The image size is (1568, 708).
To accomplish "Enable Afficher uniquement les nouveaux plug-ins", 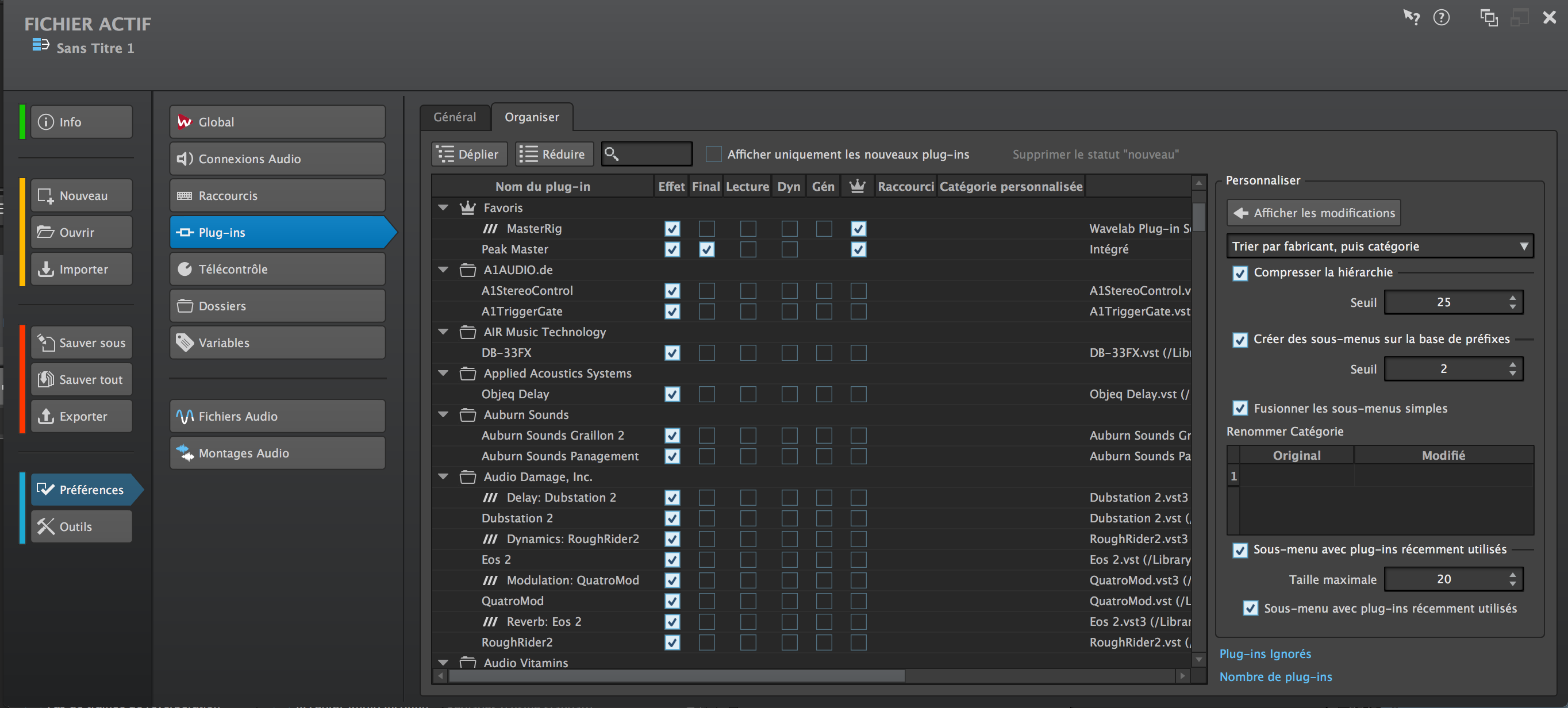I will tap(713, 155).
